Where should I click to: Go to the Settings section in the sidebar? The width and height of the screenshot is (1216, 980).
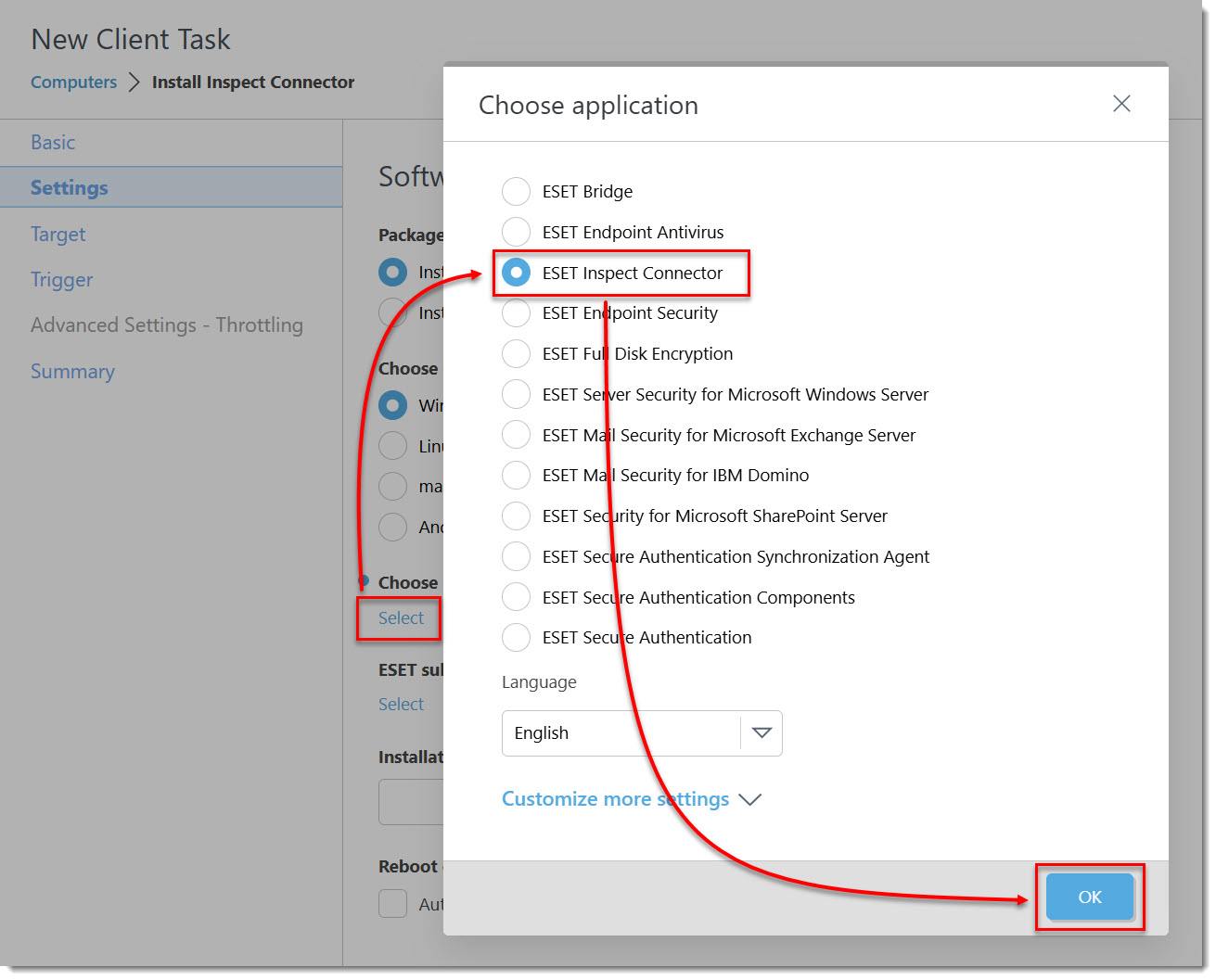click(70, 188)
